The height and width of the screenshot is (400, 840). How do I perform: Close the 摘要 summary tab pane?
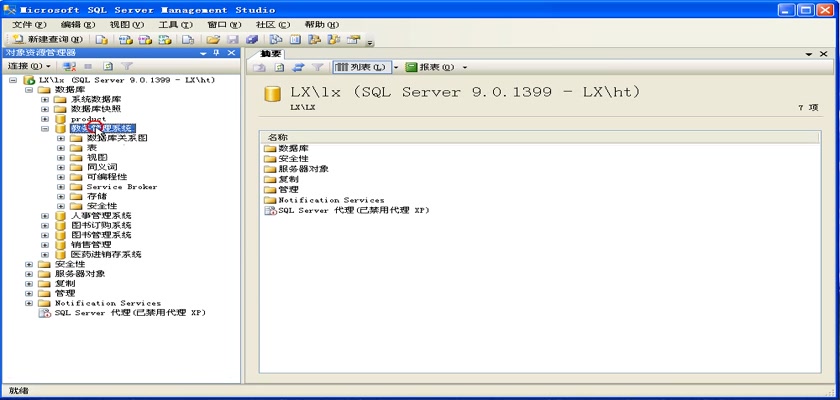[x=824, y=54]
